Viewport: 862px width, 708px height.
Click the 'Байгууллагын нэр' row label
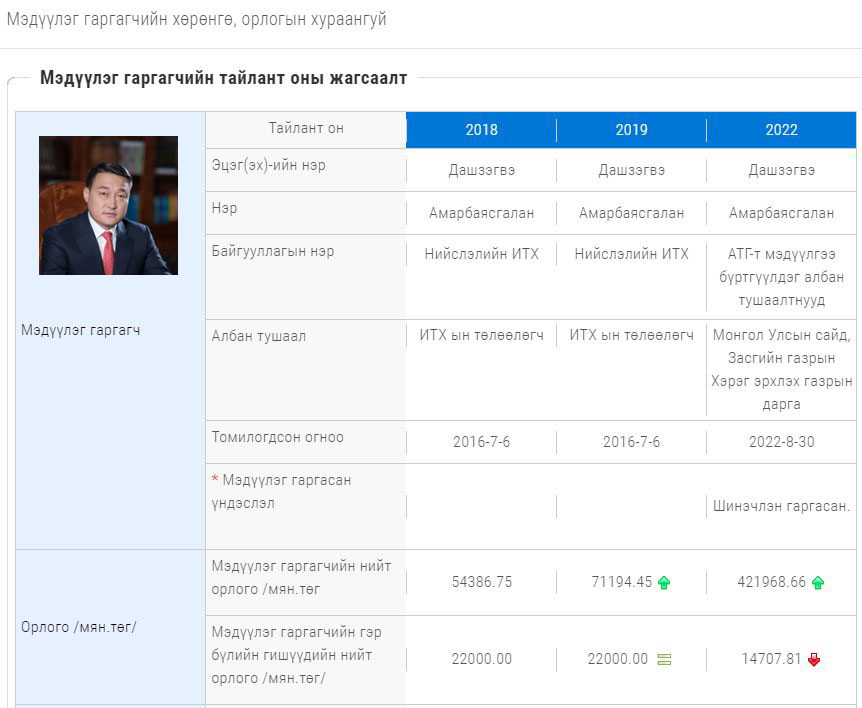tap(273, 251)
